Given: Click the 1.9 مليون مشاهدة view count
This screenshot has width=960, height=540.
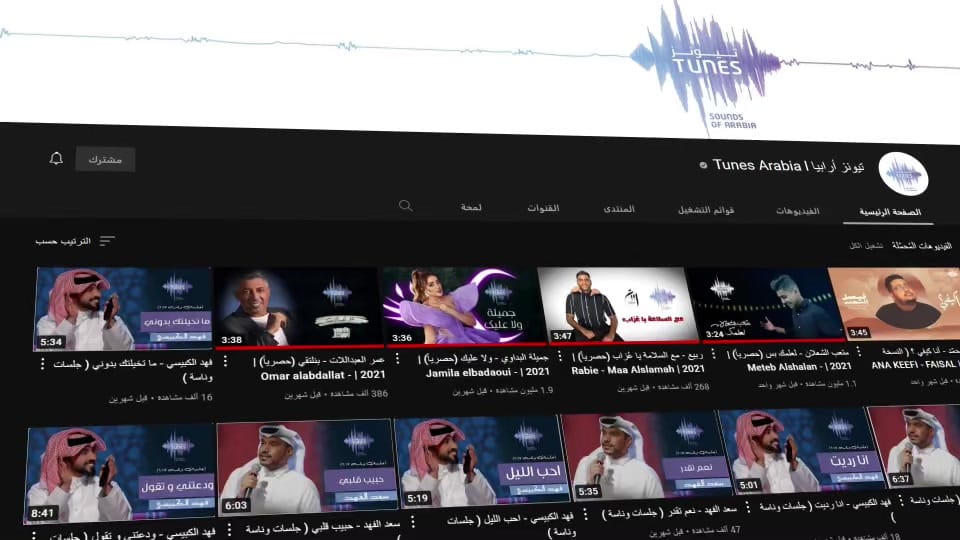Looking at the screenshot, I should tap(503, 391).
